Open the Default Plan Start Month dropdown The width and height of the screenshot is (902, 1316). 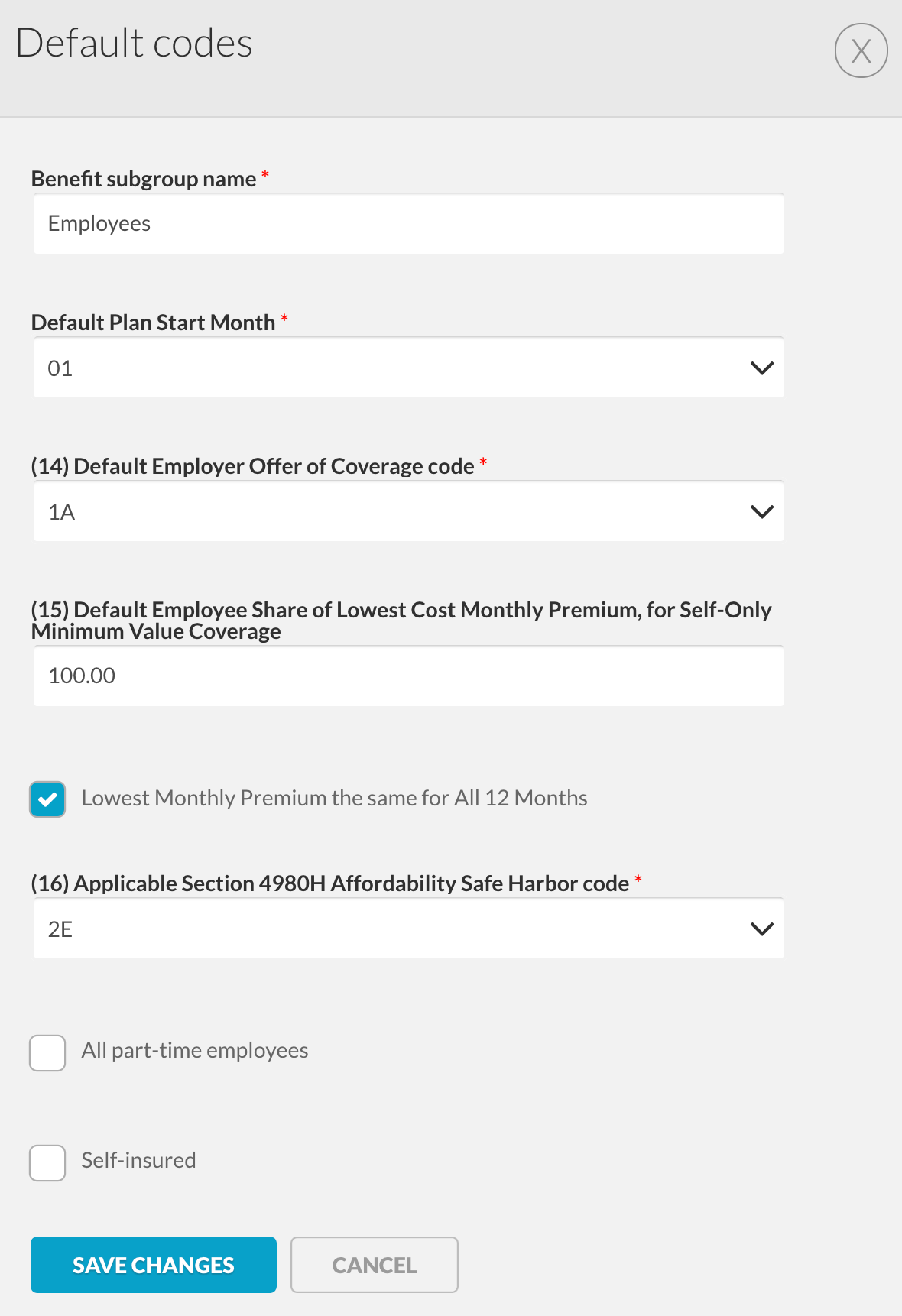click(x=382, y=368)
